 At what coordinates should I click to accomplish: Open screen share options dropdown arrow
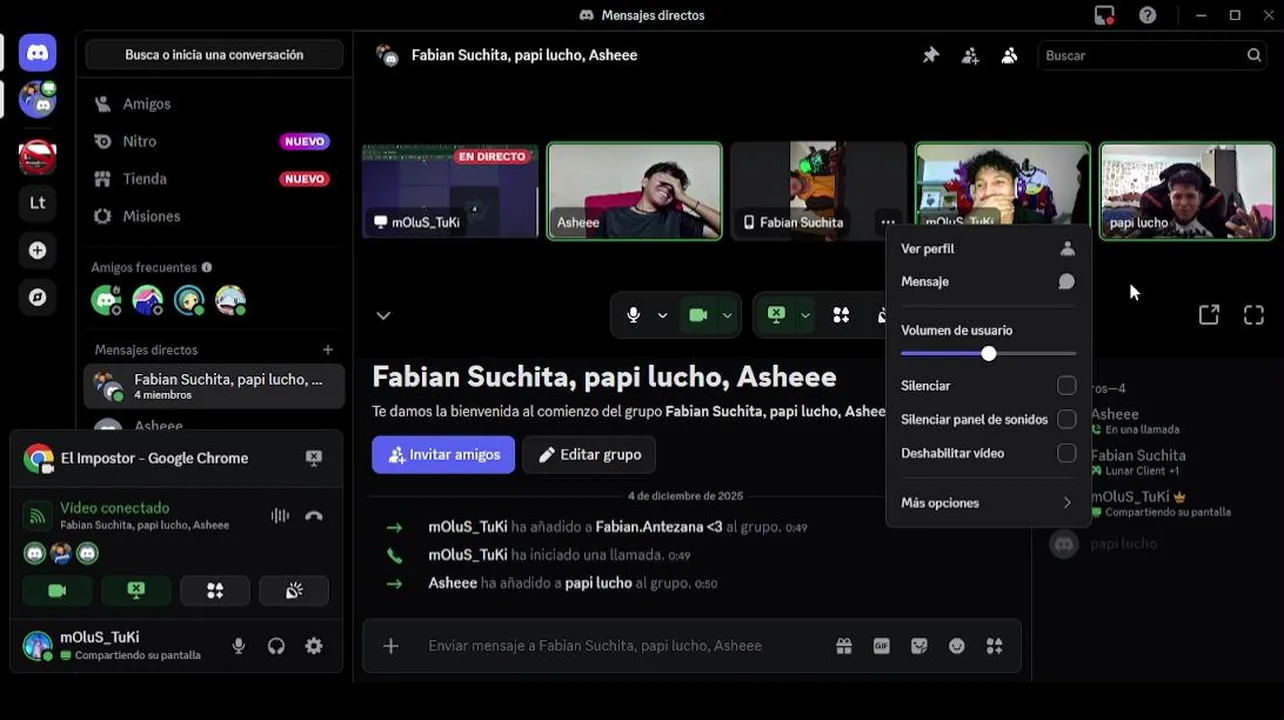pyautogui.click(x=805, y=315)
